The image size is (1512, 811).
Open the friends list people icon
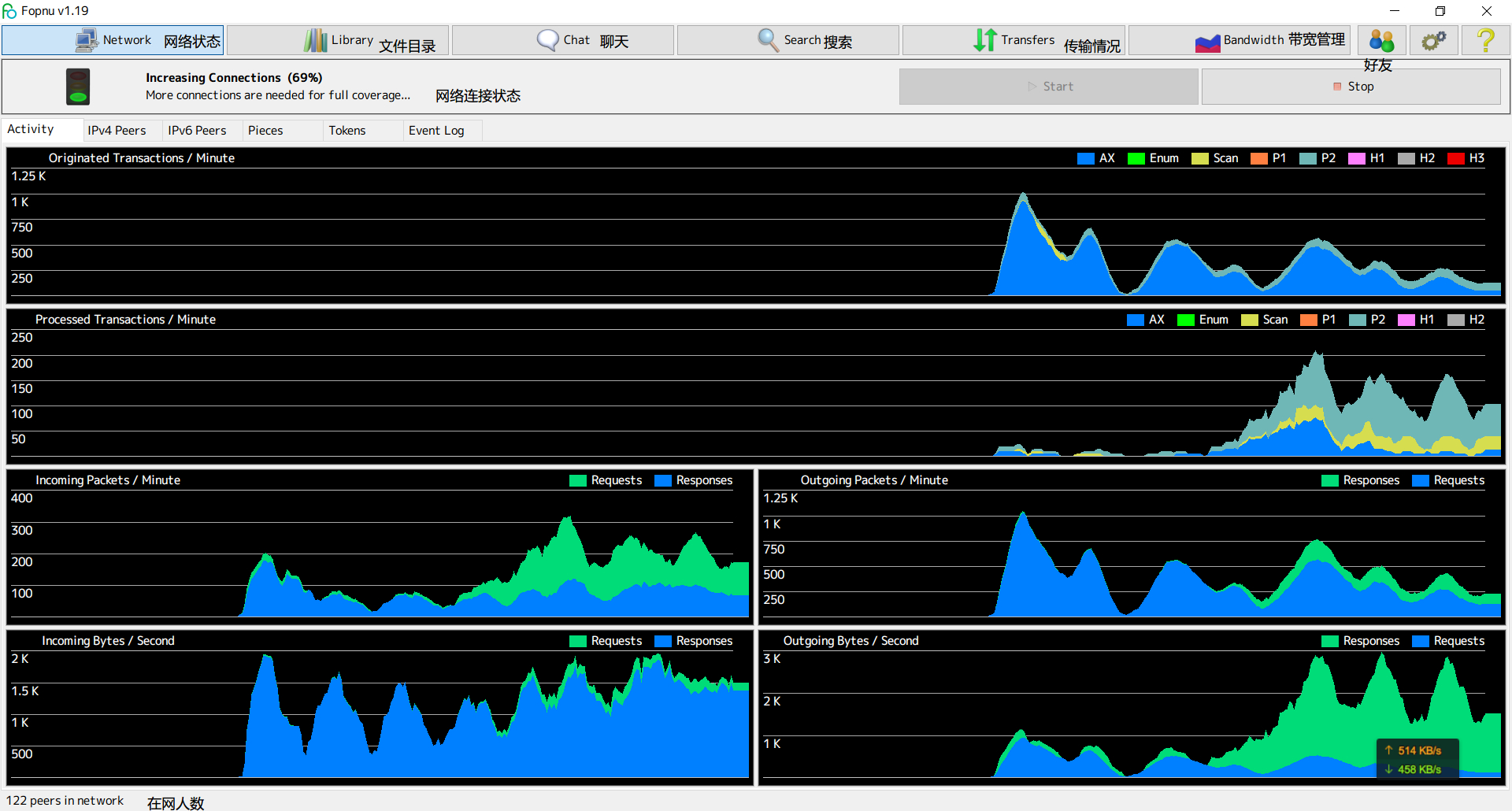[x=1381, y=40]
